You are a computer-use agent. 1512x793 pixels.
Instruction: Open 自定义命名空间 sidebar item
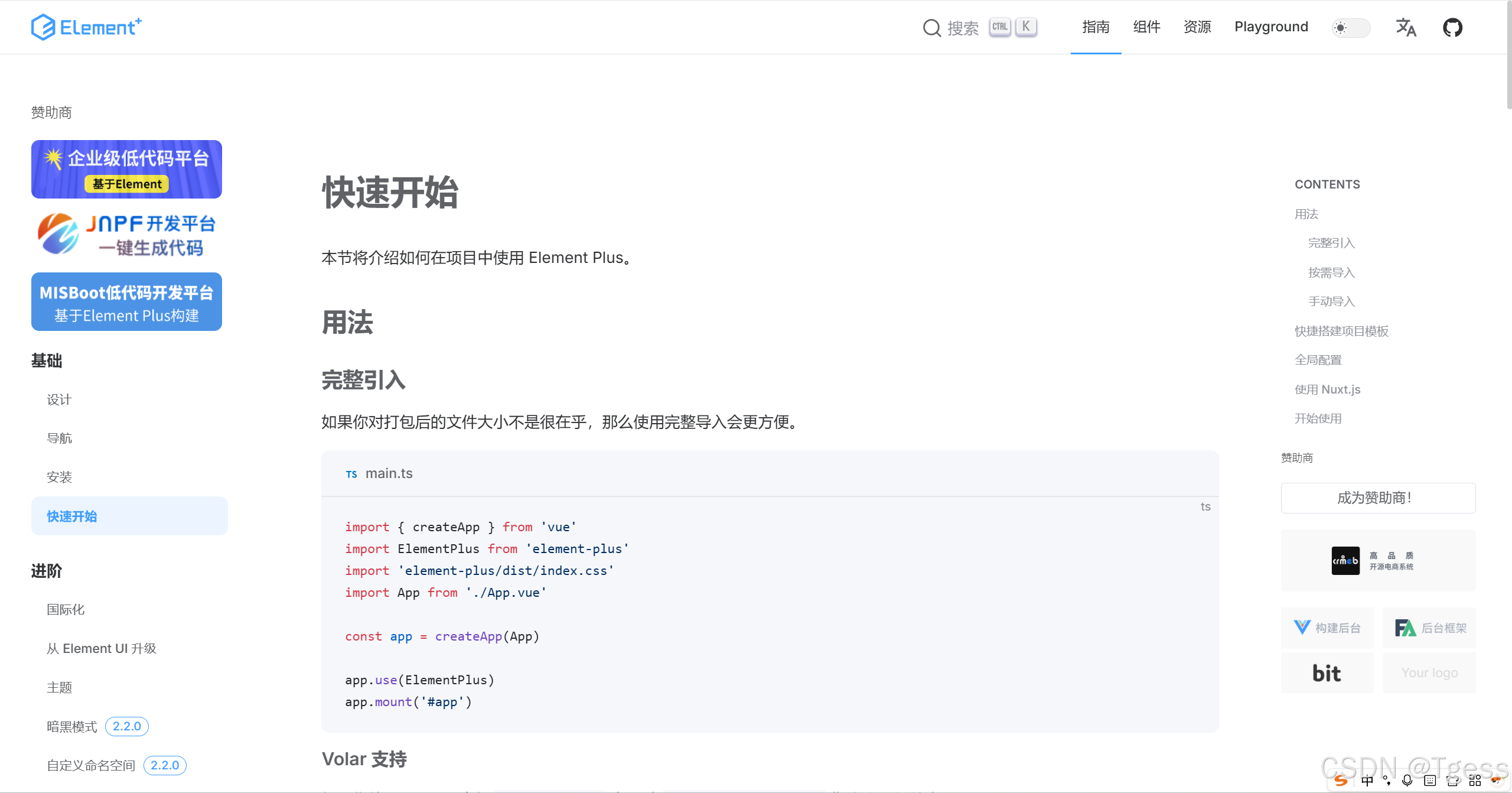pos(91,765)
